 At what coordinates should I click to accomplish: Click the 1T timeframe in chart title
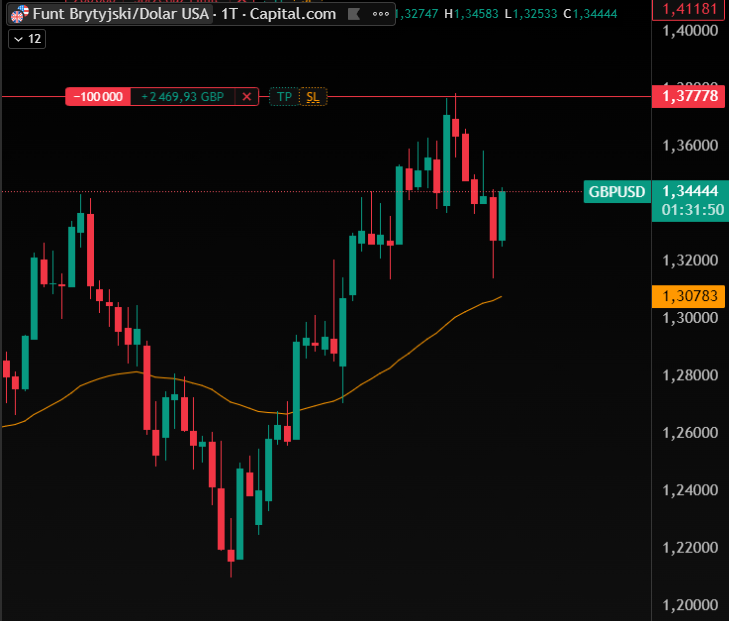click(229, 14)
